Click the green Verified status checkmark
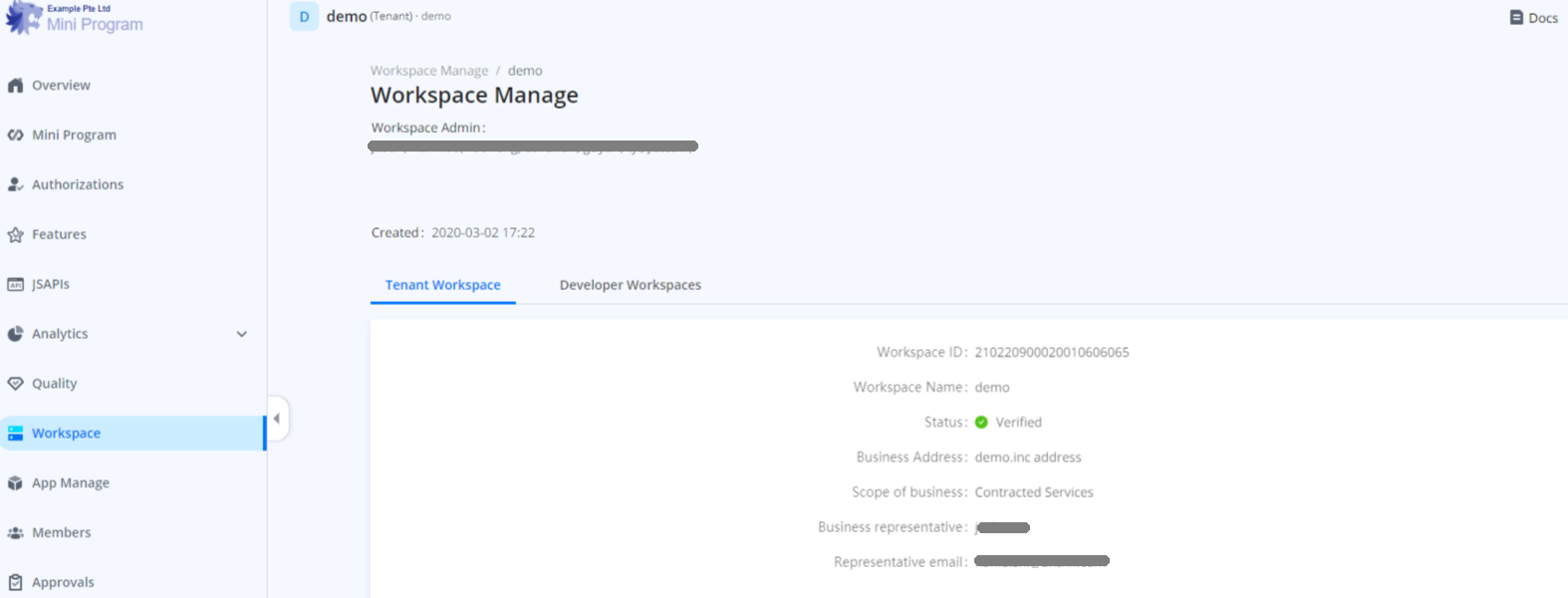Screen dimensions: 1568x598 (x=981, y=423)
